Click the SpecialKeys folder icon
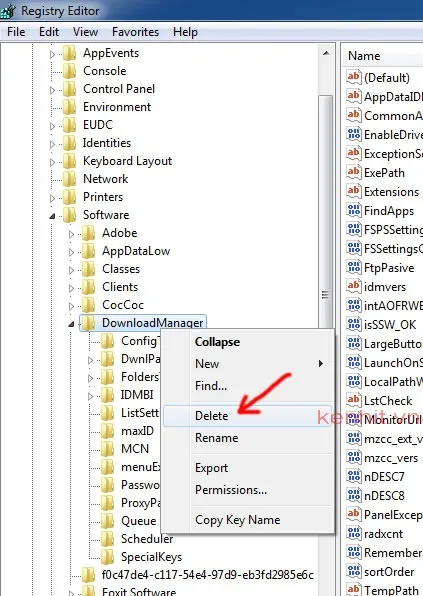Viewport: 423px width, 596px height. tap(108, 556)
